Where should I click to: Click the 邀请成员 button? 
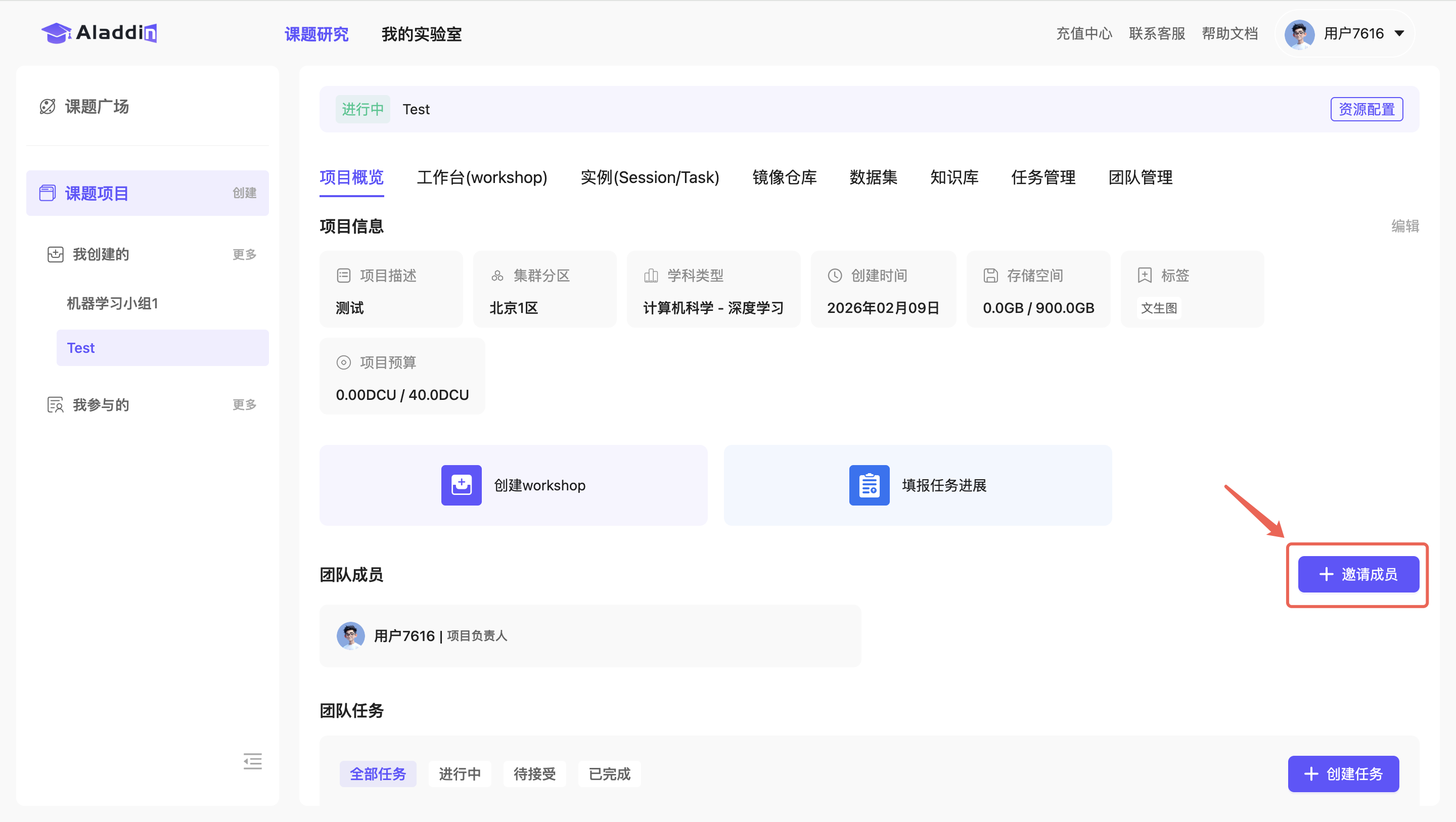1358,574
